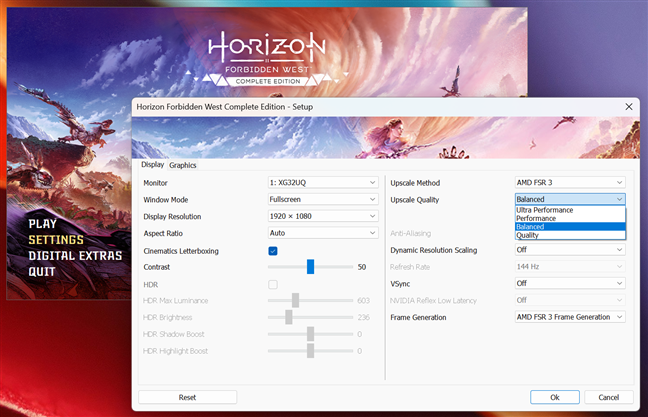The width and height of the screenshot is (648, 417).
Task: Click the HDR Highlight Boost slider handle
Action: [310, 351]
